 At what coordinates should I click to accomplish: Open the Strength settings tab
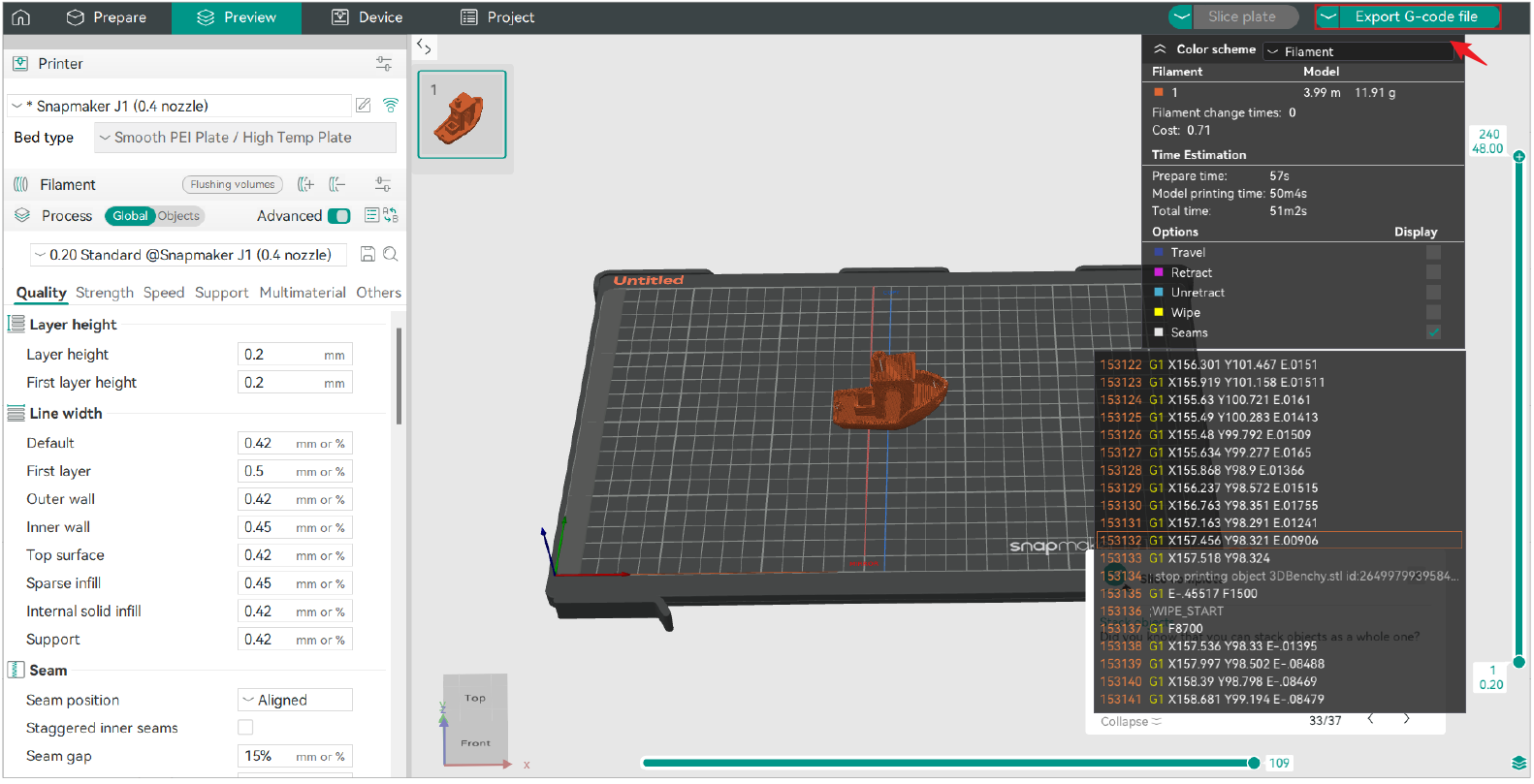[x=105, y=293]
